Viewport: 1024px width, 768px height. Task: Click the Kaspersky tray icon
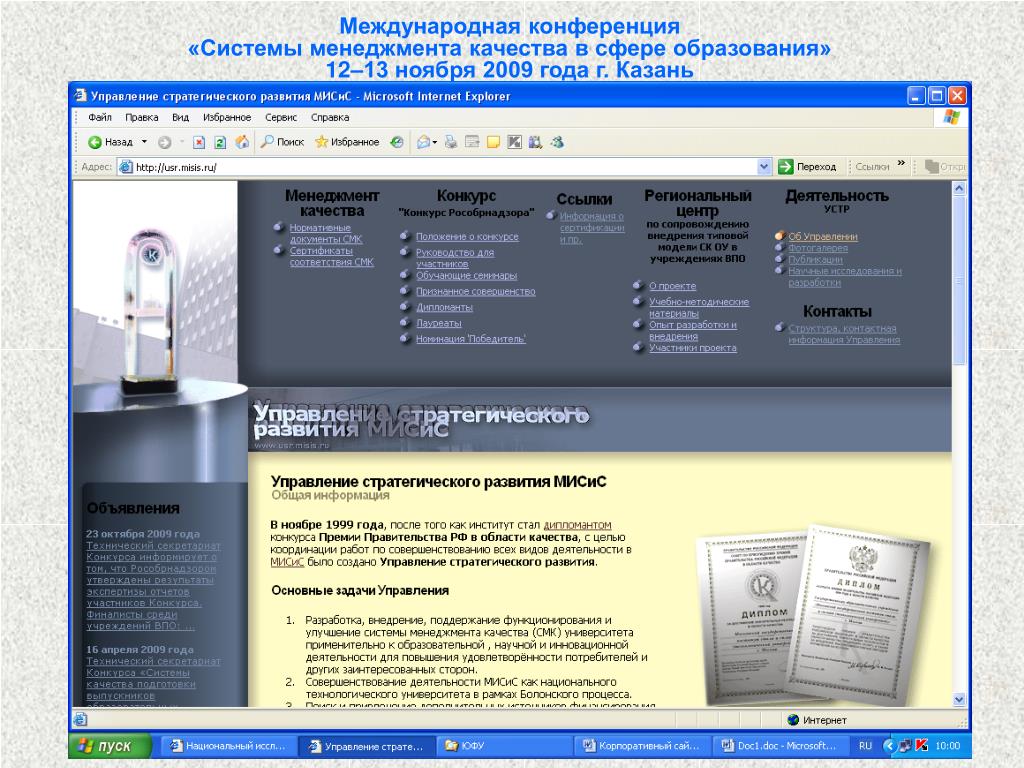921,745
